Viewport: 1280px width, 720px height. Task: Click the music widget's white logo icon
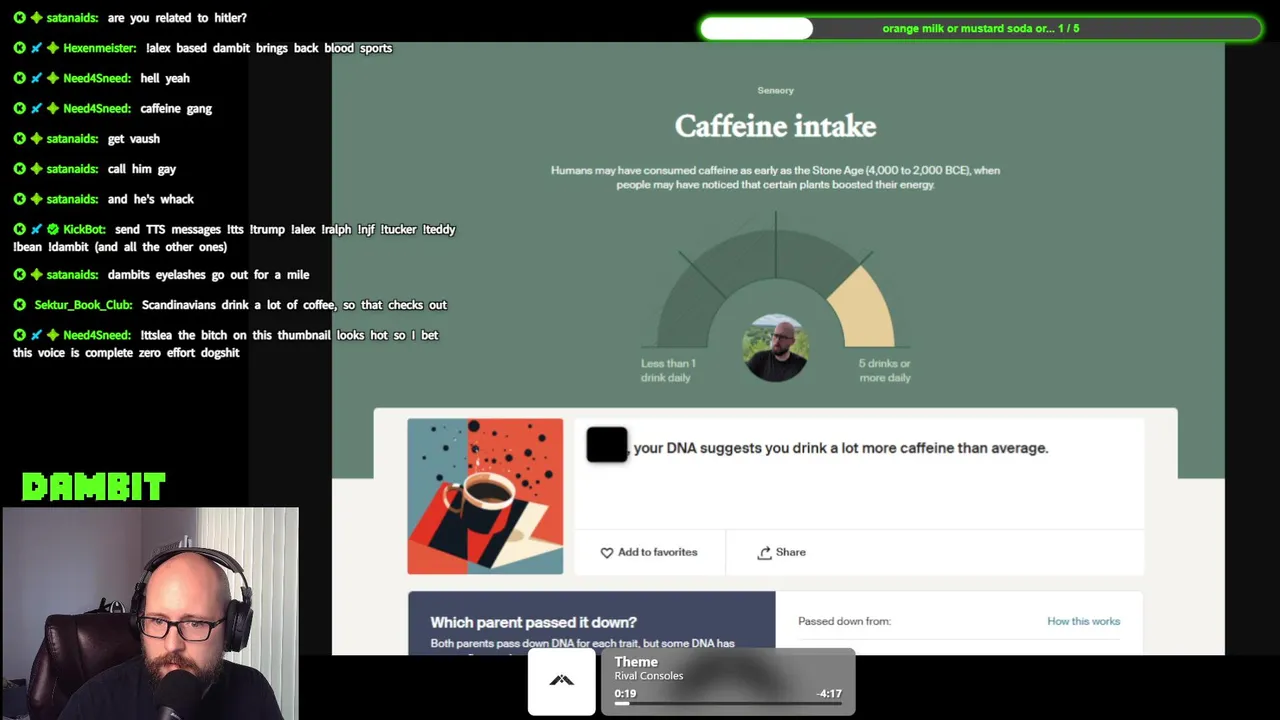(562, 681)
